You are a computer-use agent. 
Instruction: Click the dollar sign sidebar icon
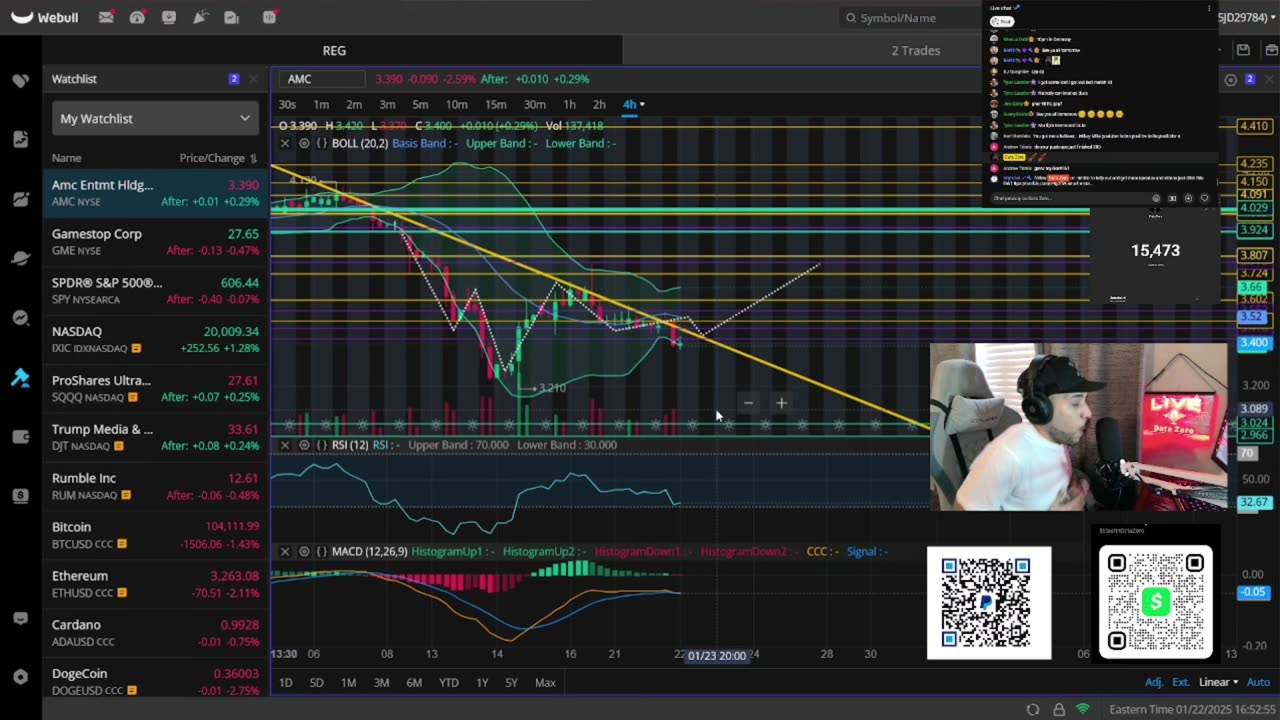(20, 495)
